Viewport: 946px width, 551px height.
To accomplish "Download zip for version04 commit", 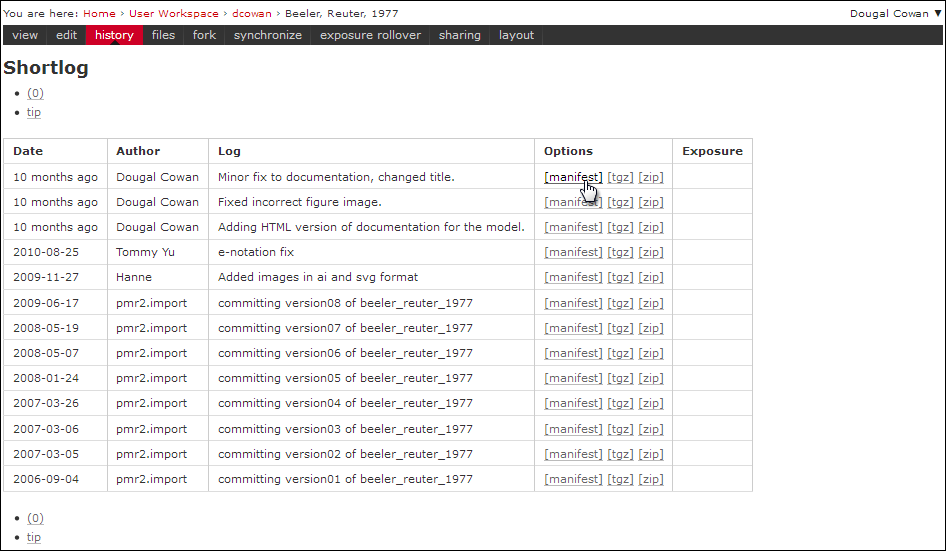I will pyautogui.click(x=651, y=403).
